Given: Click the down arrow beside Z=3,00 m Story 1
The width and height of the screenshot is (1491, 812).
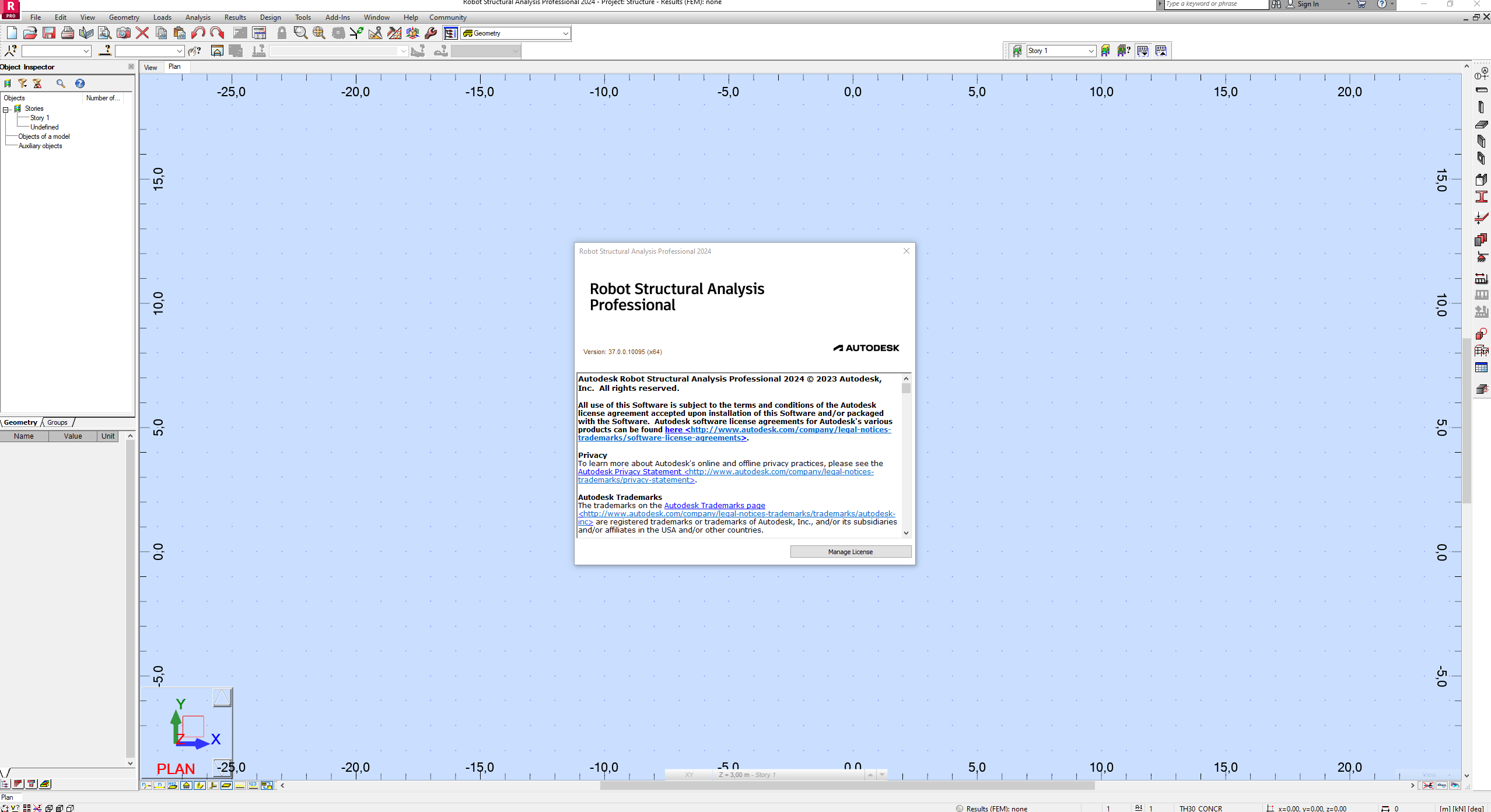Looking at the screenshot, I should point(883,775).
